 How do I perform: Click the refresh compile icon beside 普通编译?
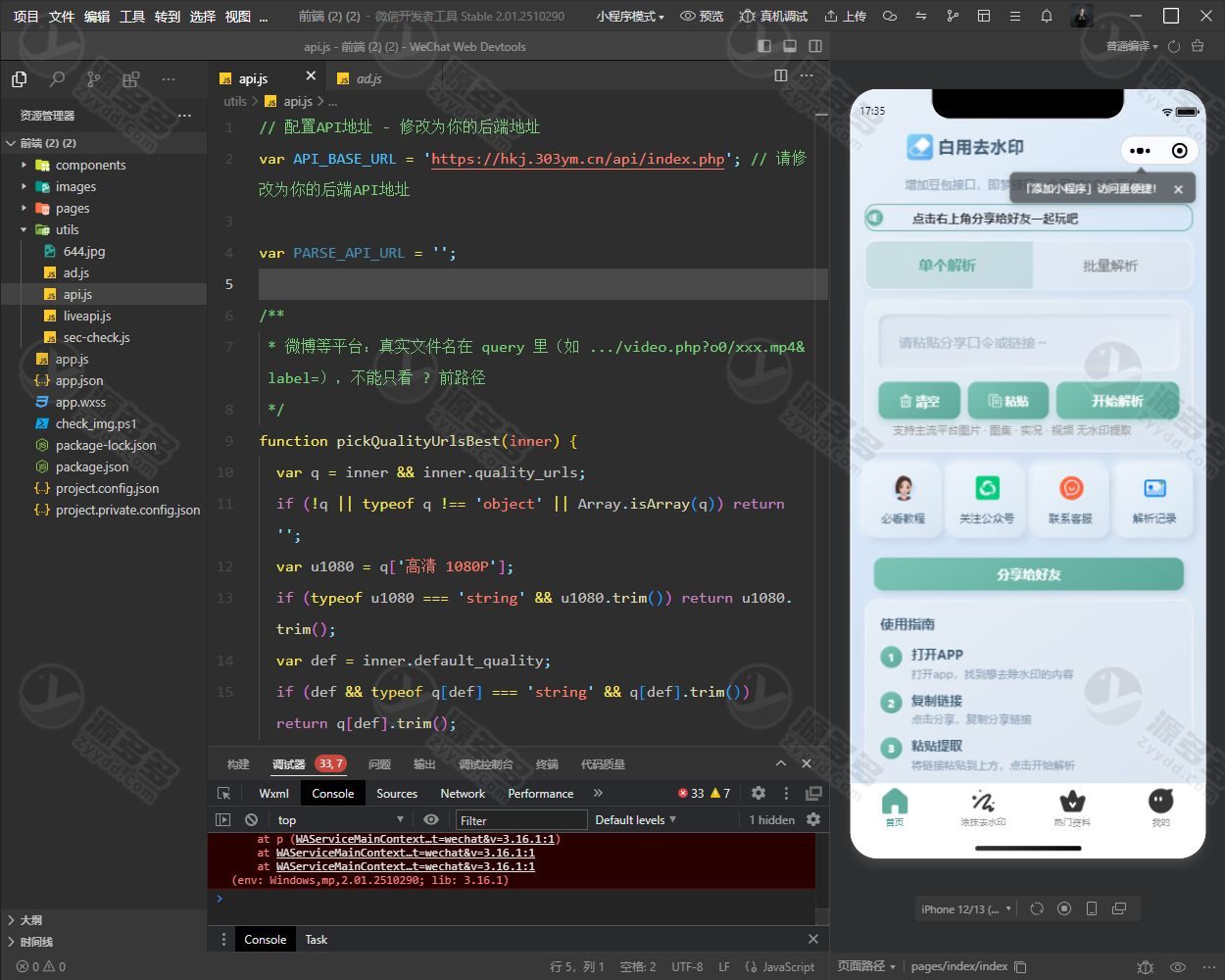pos(1173,46)
